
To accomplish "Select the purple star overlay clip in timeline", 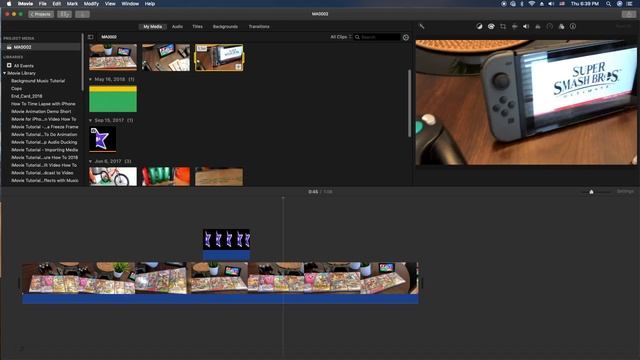I will click(x=227, y=244).
